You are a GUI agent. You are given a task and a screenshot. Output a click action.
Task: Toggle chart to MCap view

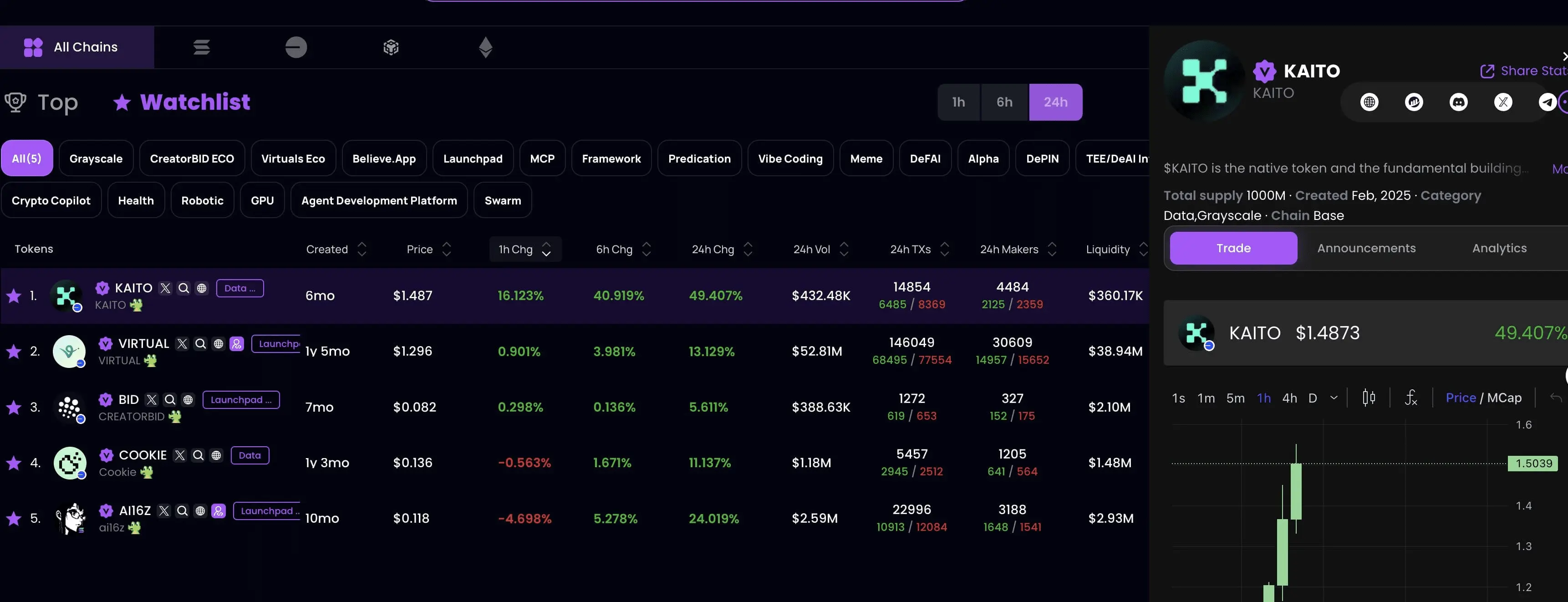click(1504, 398)
